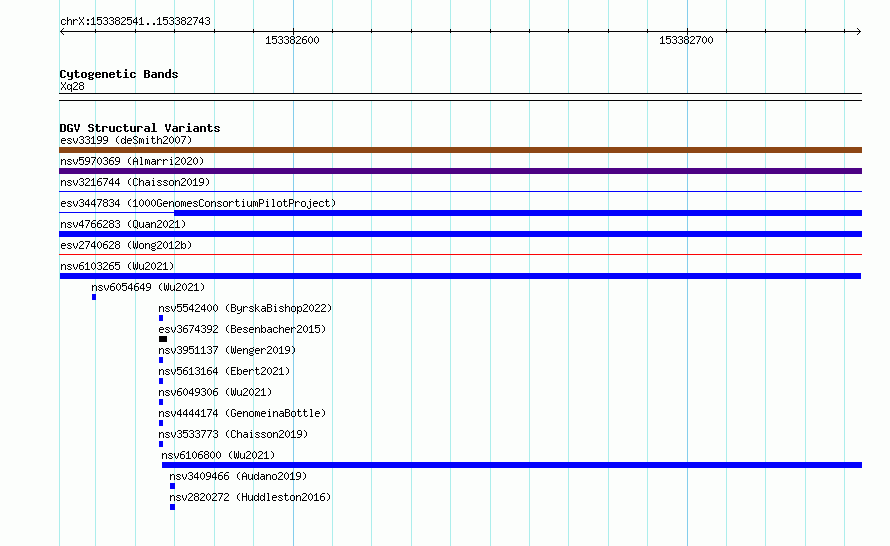Screen dimensions: 890x546
Task: Click the red esv2740628 variant line
Action: [460, 254]
